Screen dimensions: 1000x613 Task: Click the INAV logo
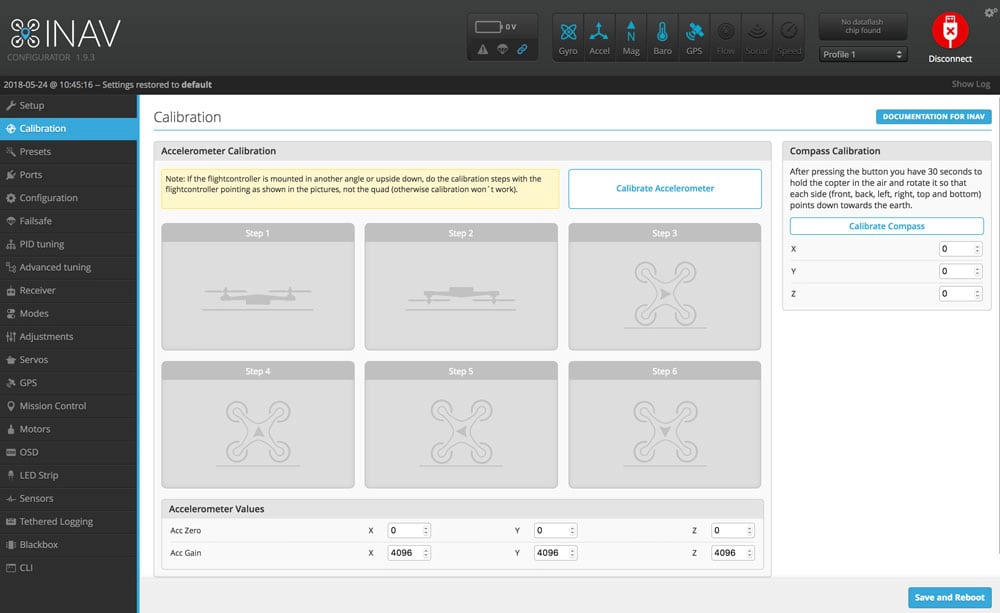(x=65, y=34)
